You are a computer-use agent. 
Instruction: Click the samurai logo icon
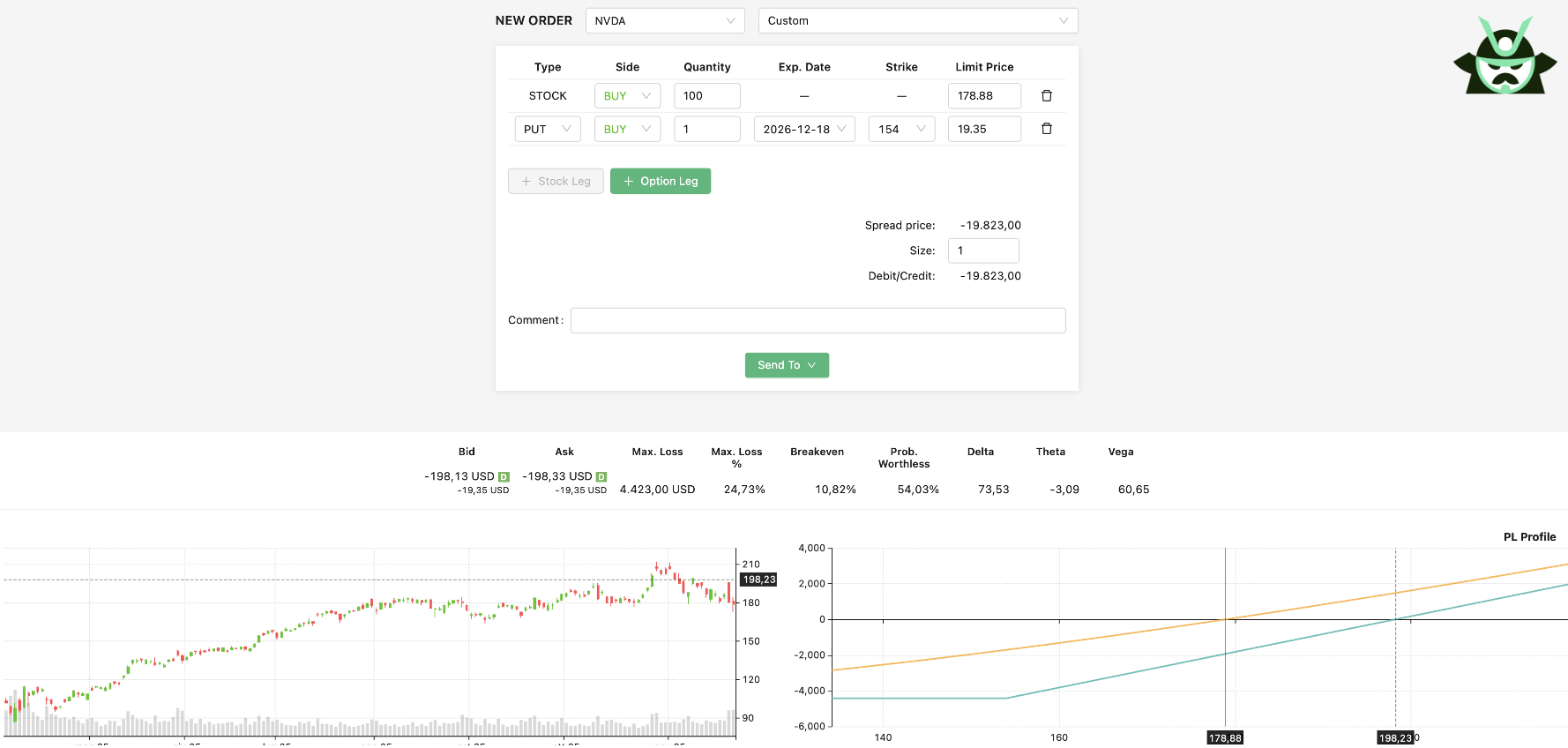(1505, 56)
